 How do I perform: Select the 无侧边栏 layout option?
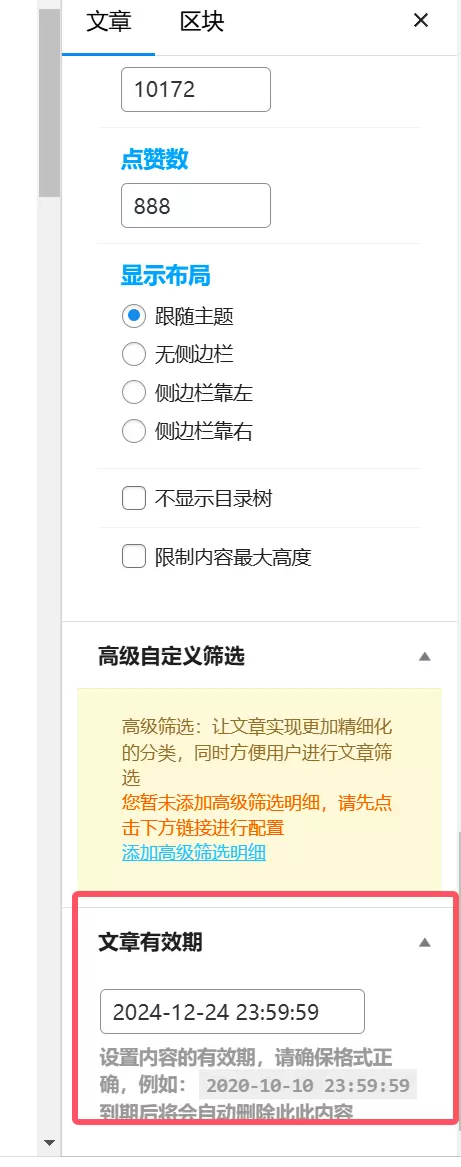point(133,354)
